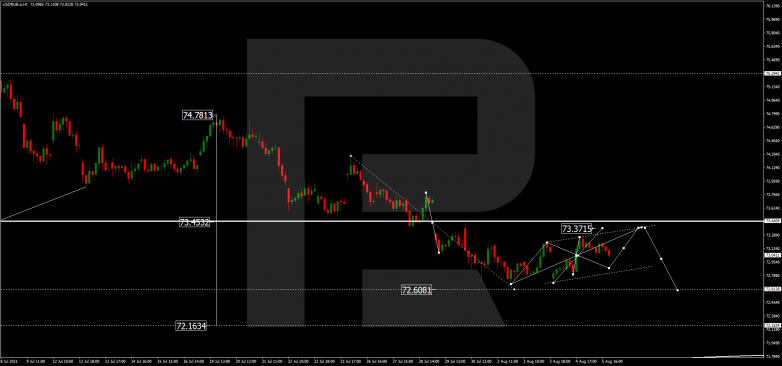The image size is (782, 366).
Task: Click the 74.7813 price label
Action: pos(197,115)
